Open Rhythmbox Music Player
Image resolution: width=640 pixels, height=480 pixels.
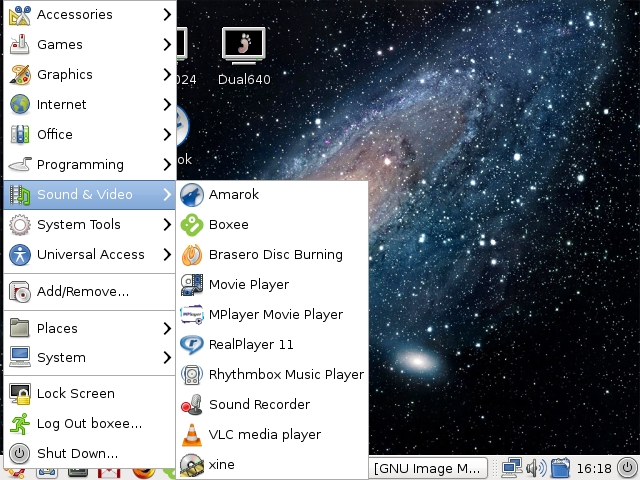click(x=272, y=375)
